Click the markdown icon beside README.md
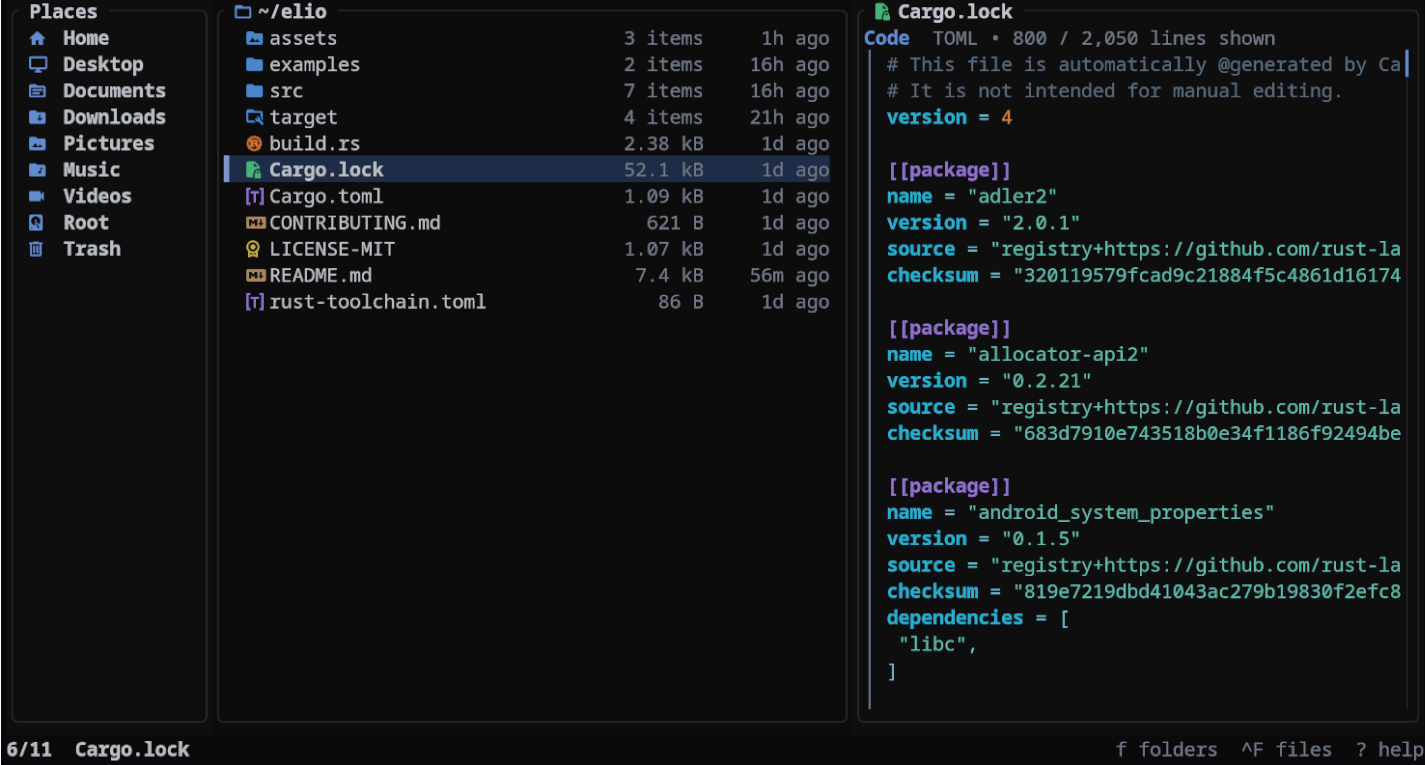 point(254,276)
